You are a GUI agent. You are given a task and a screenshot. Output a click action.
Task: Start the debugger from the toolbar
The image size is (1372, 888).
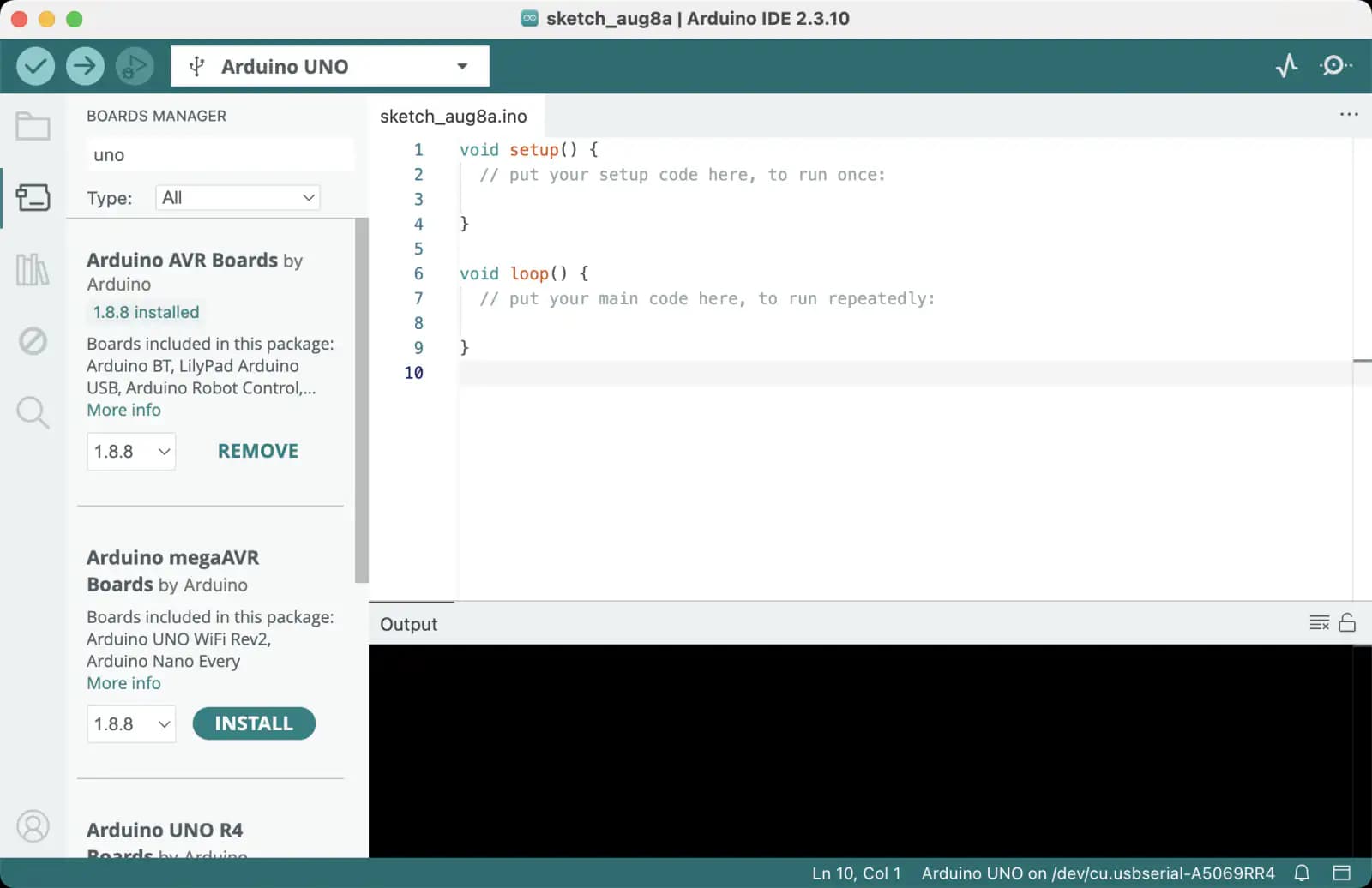pyautogui.click(x=135, y=66)
